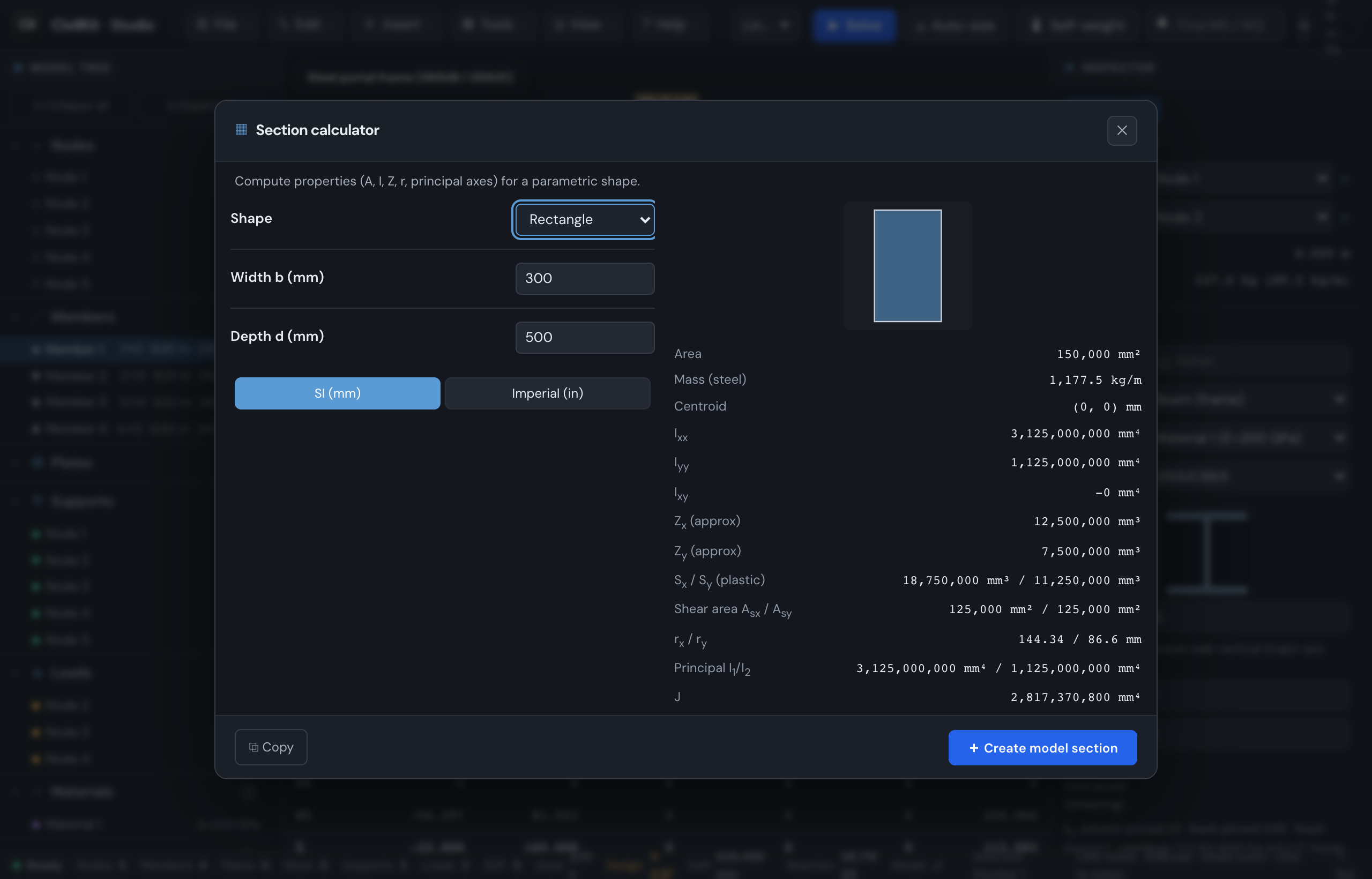
Task: Select the Zx value 12,500,000 mm³
Action: tap(1087, 522)
